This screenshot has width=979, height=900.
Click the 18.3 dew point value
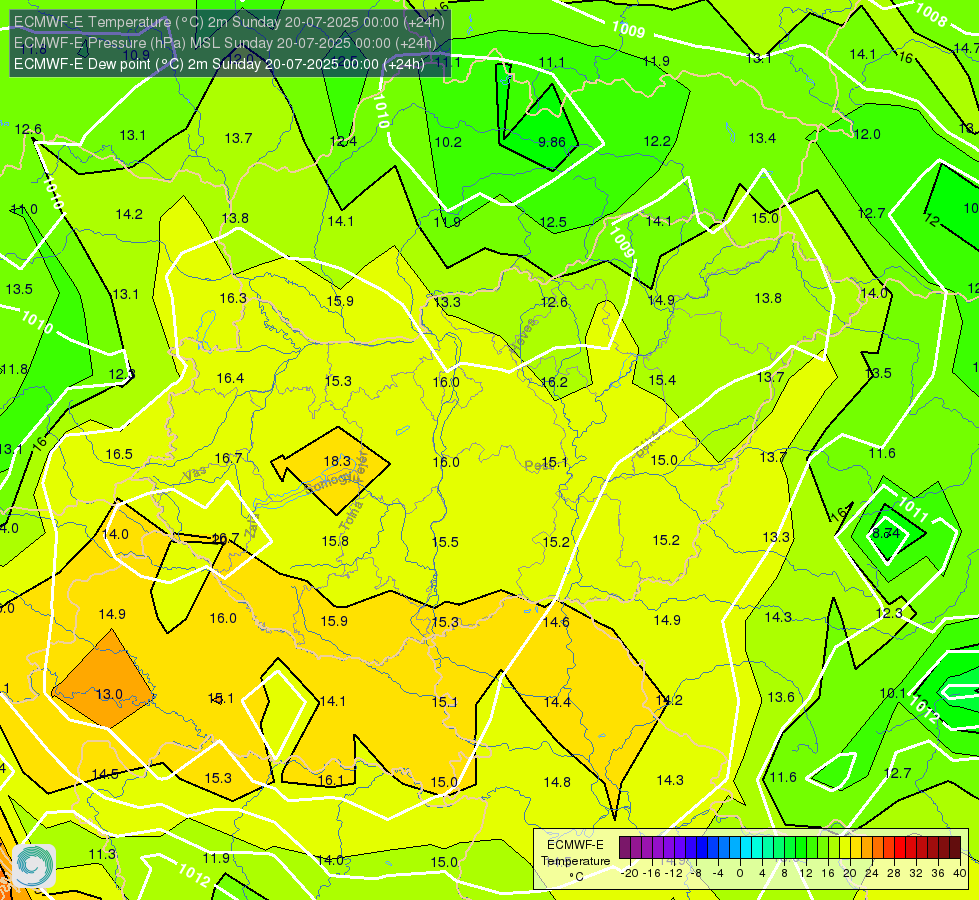click(x=337, y=461)
